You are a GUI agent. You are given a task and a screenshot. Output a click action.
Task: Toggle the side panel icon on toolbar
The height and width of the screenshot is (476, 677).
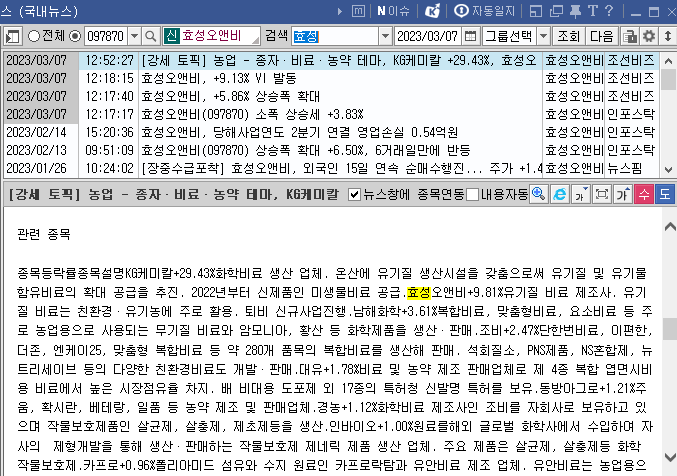[x=12, y=36]
